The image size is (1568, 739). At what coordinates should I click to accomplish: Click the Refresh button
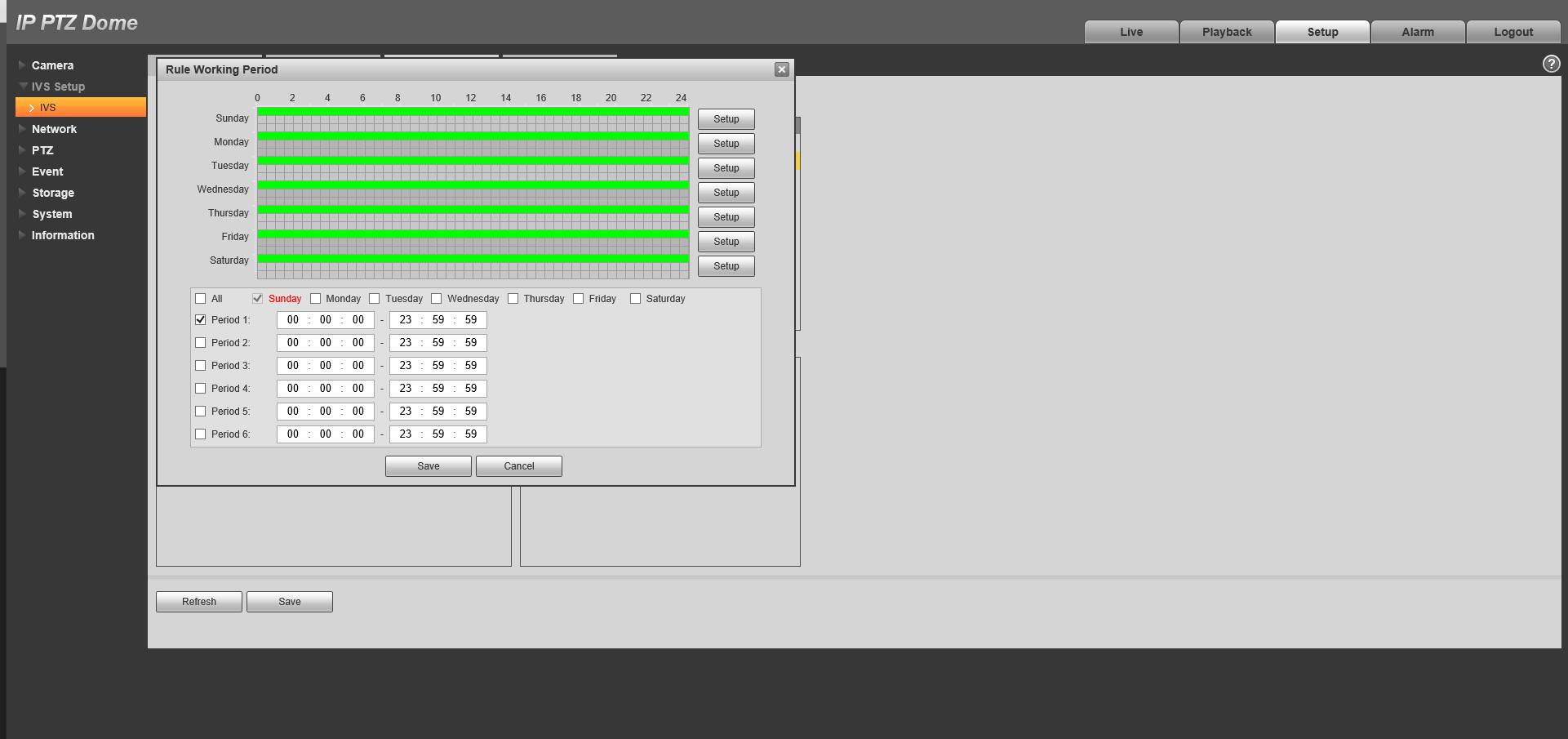(x=199, y=602)
